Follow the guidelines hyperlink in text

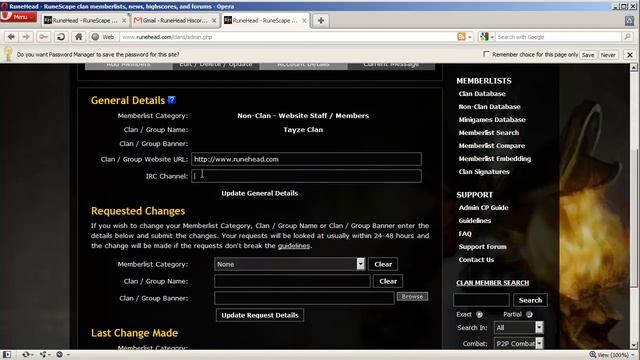point(294,246)
